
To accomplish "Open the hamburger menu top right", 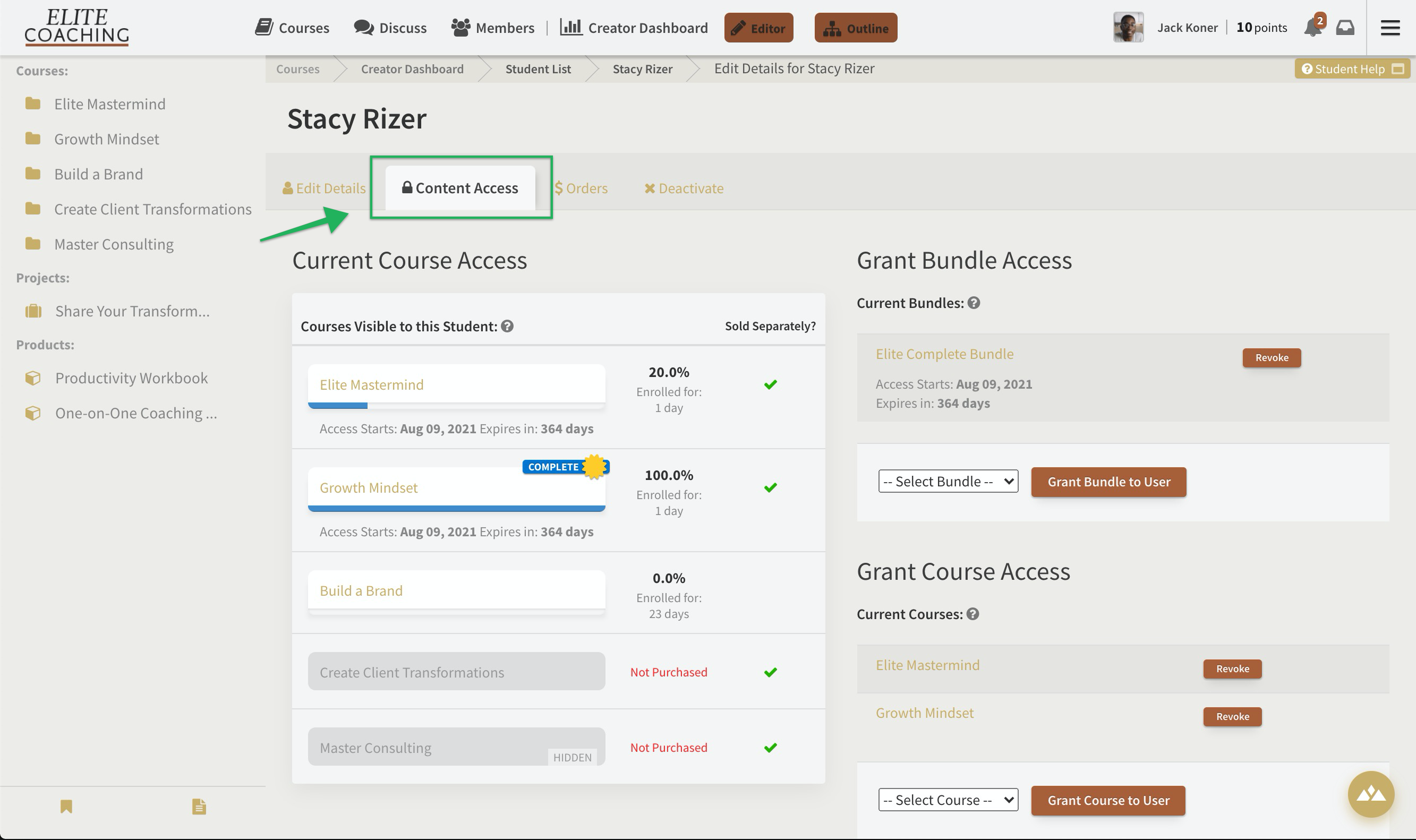I will [1391, 27].
